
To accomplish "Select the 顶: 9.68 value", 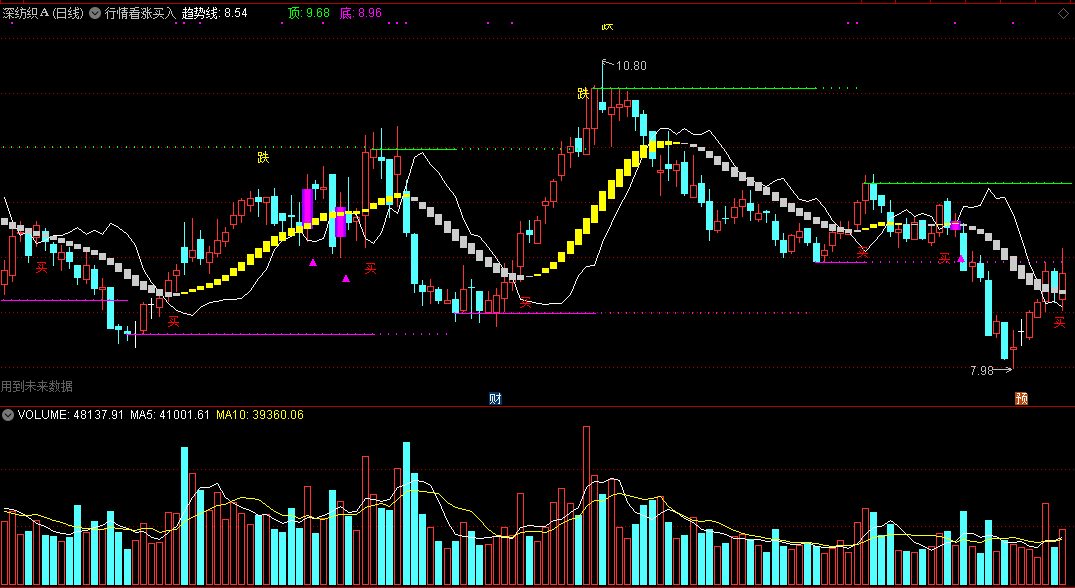I will pyautogui.click(x=309, y=13).
